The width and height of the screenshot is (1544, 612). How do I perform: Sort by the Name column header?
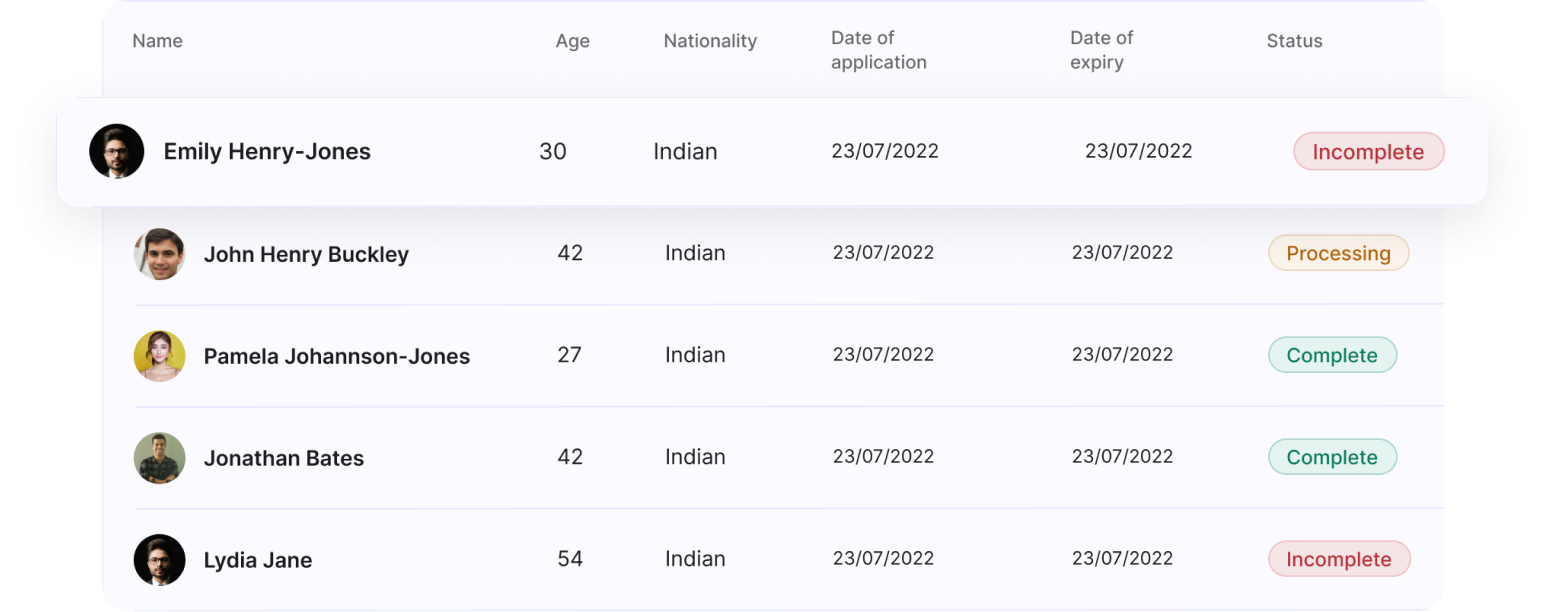[158, 41]
